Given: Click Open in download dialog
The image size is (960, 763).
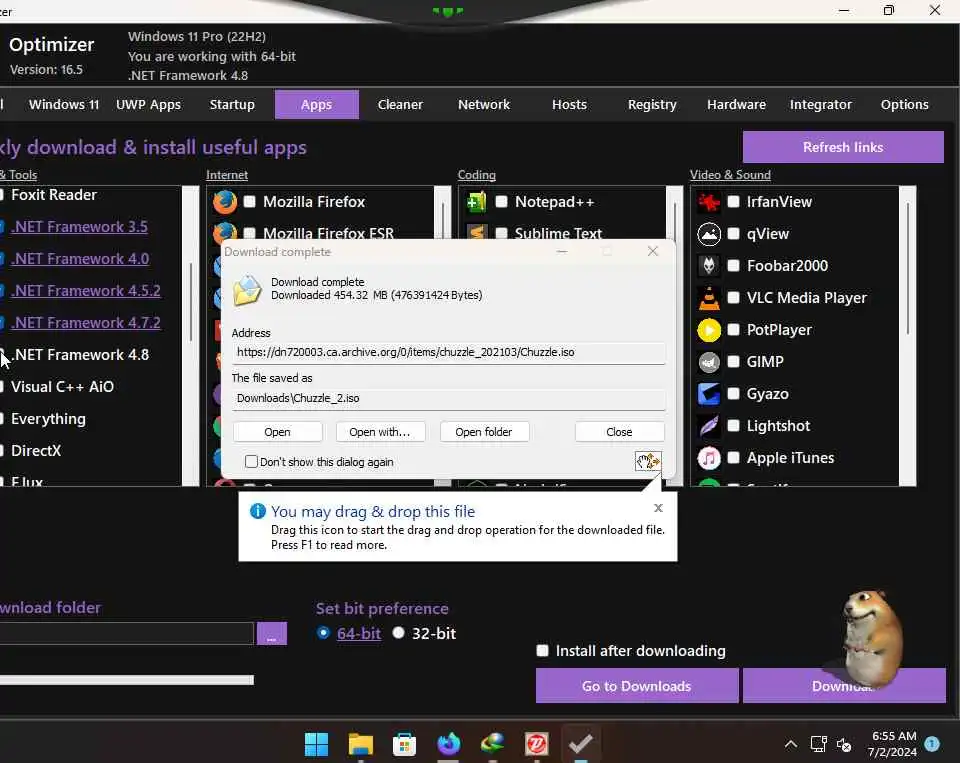Looking at the screenshot, I should point(277,432).
